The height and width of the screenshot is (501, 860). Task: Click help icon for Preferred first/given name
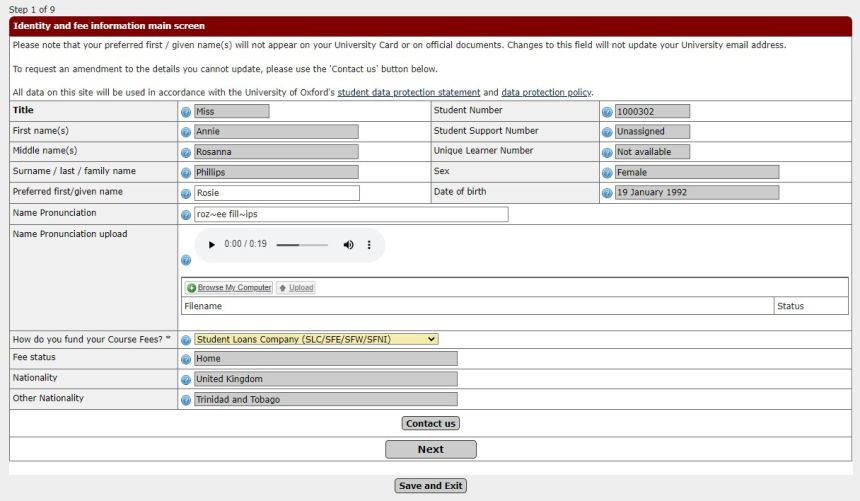(x=186, y=194)
